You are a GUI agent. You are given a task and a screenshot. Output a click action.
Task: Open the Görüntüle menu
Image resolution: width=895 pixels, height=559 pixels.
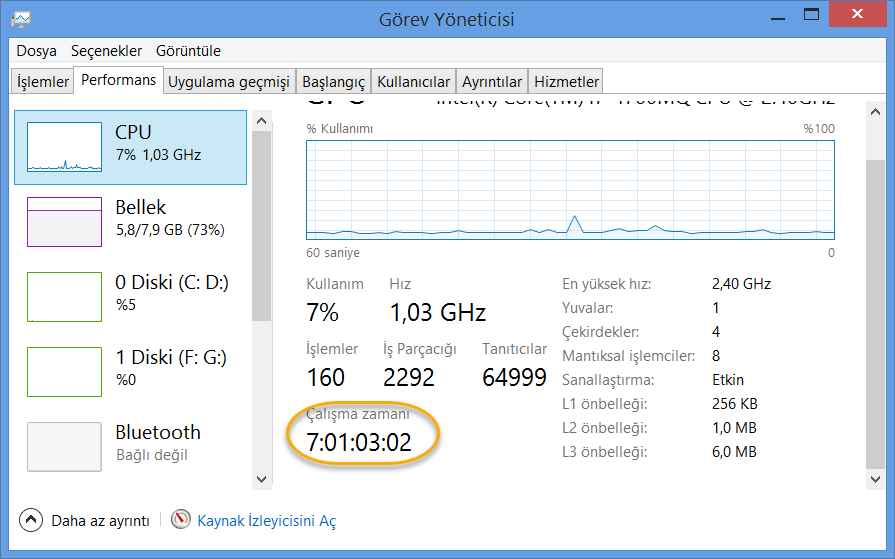pos(188,51)
